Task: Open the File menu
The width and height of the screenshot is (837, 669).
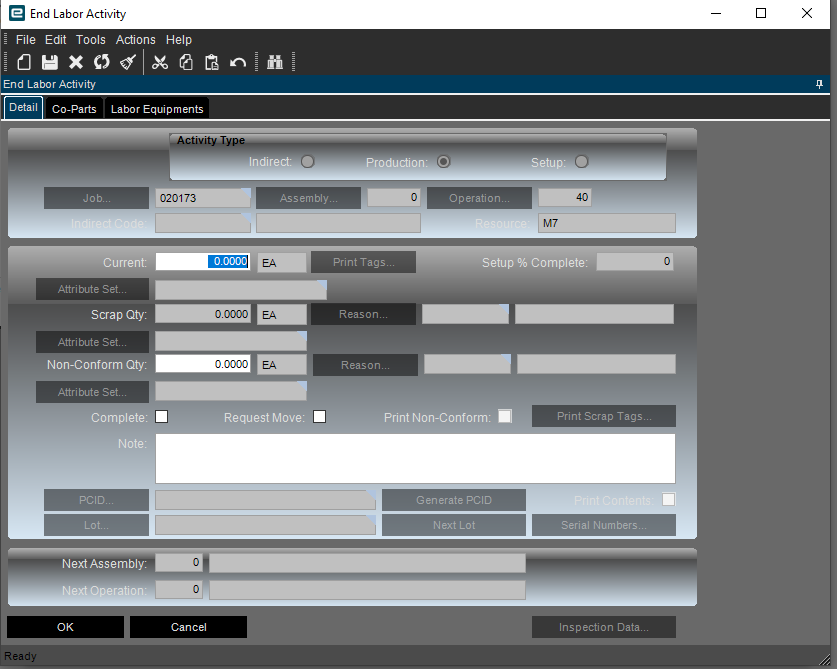Action: (x=25, y=40)
